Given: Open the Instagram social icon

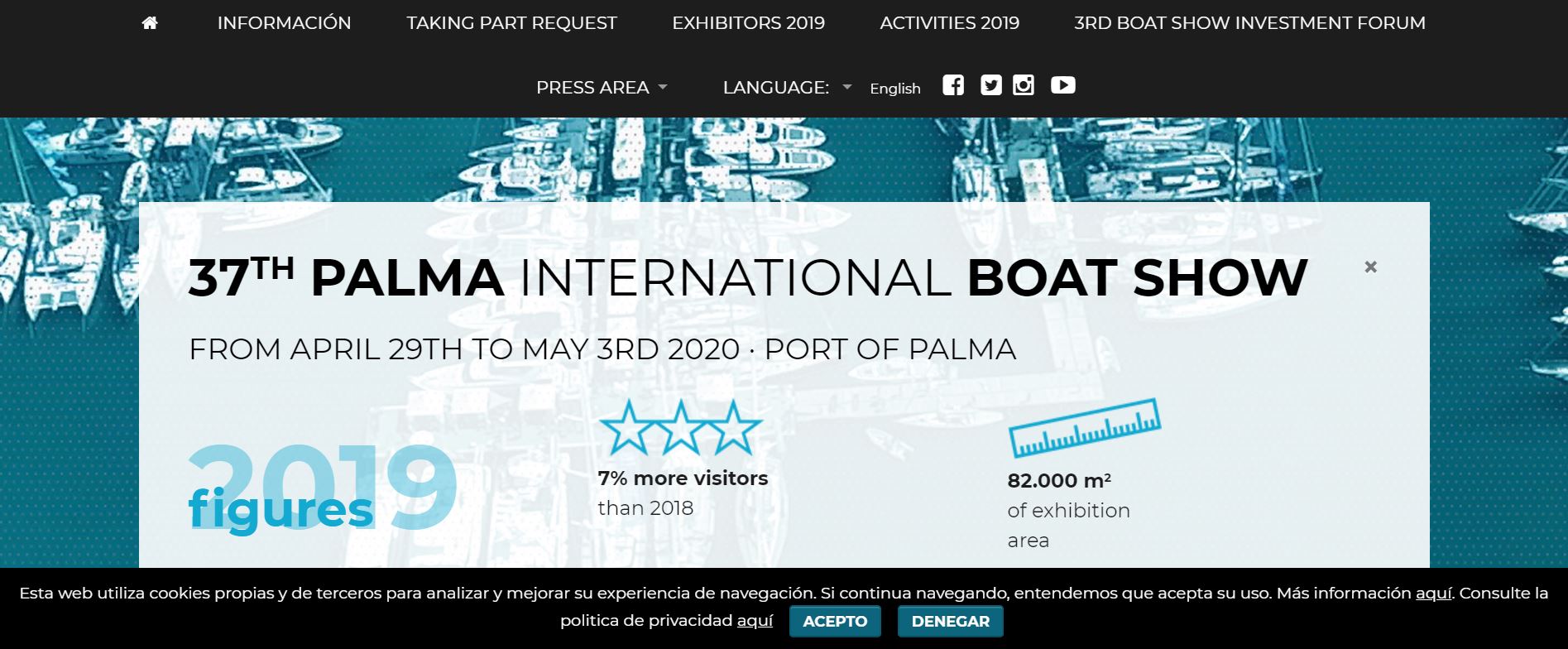Looking at the screenshot, I should click(x=1024, y=85).
